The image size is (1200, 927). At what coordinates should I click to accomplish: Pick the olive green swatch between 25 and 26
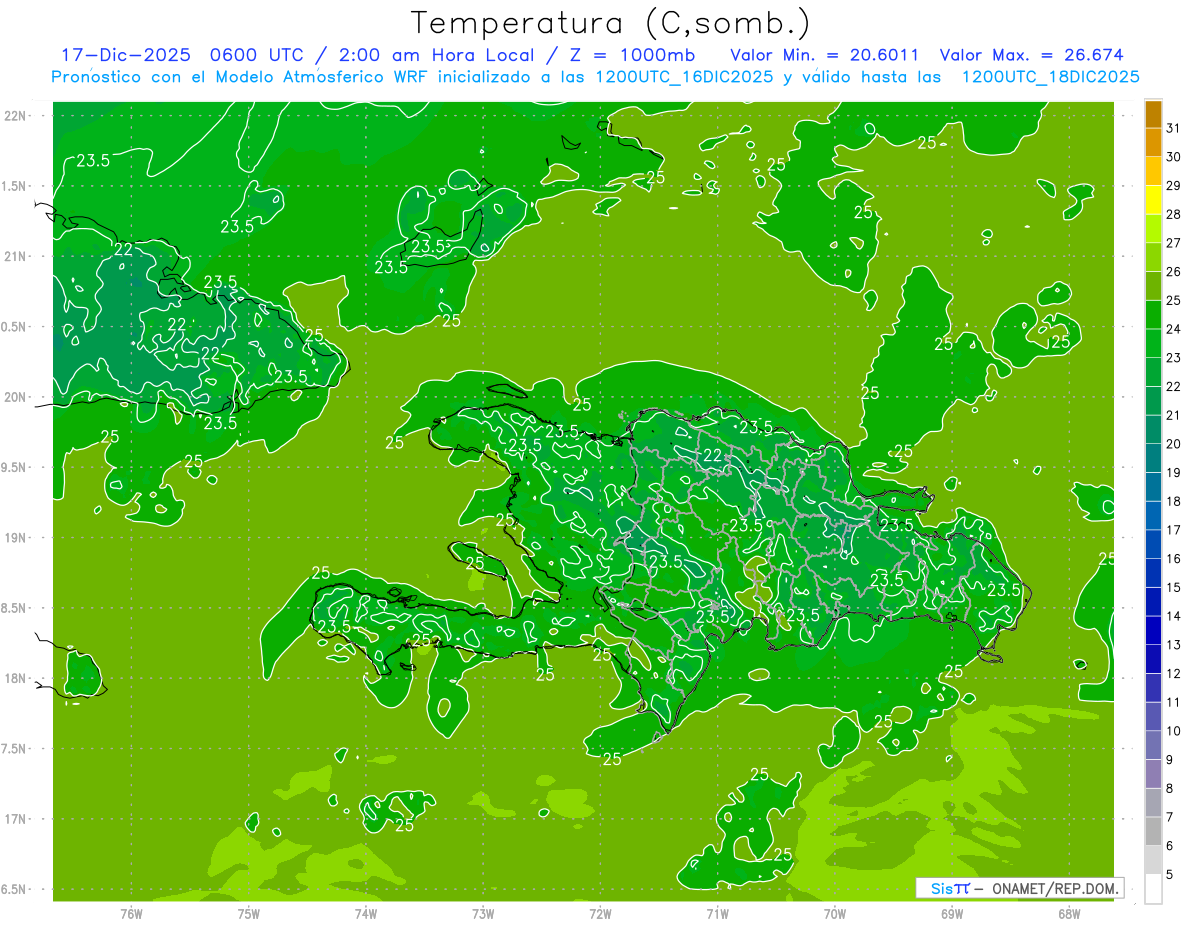click(x=1153, y=286)
